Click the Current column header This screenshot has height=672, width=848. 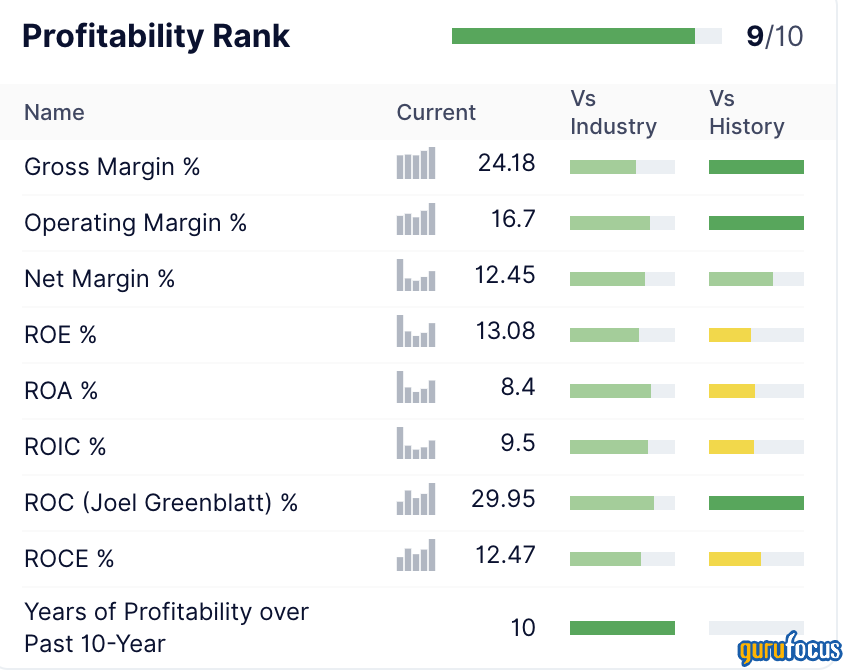[436, 112]
